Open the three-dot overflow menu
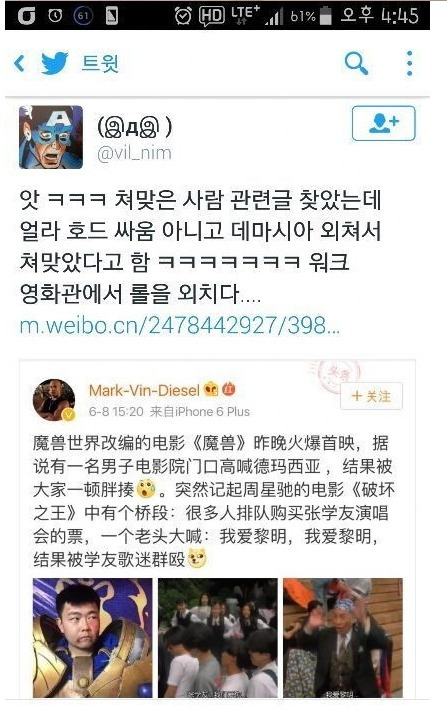Image resolution: width=447 pixels, height=710 pixels. click(x=409, y=63)
